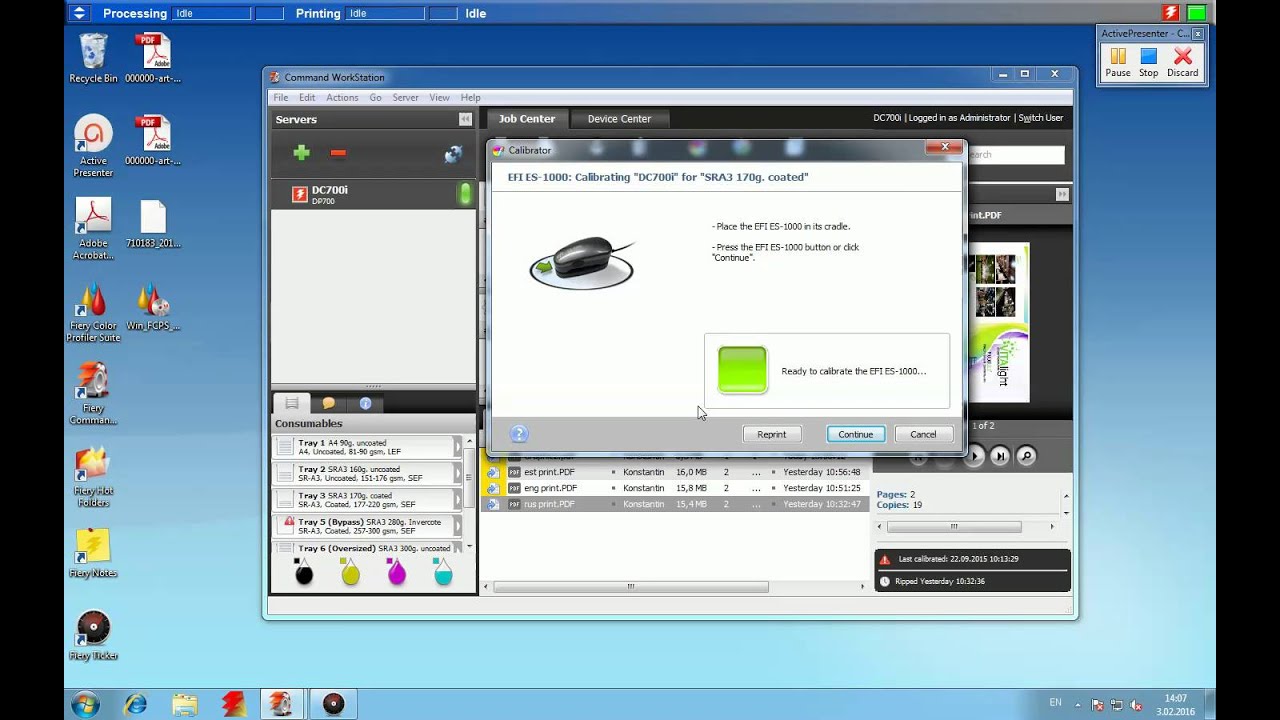1280x720 pixels.
Task: Expand Tray 1 A4 90g. uncoated arrow
Action: pyautogui.click(x=458, y=447)
